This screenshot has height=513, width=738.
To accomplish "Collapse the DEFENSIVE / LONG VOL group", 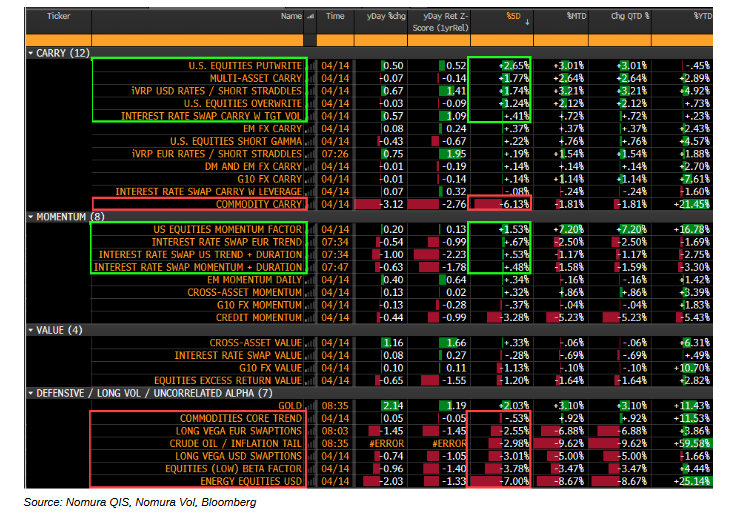I will (32, 392).
